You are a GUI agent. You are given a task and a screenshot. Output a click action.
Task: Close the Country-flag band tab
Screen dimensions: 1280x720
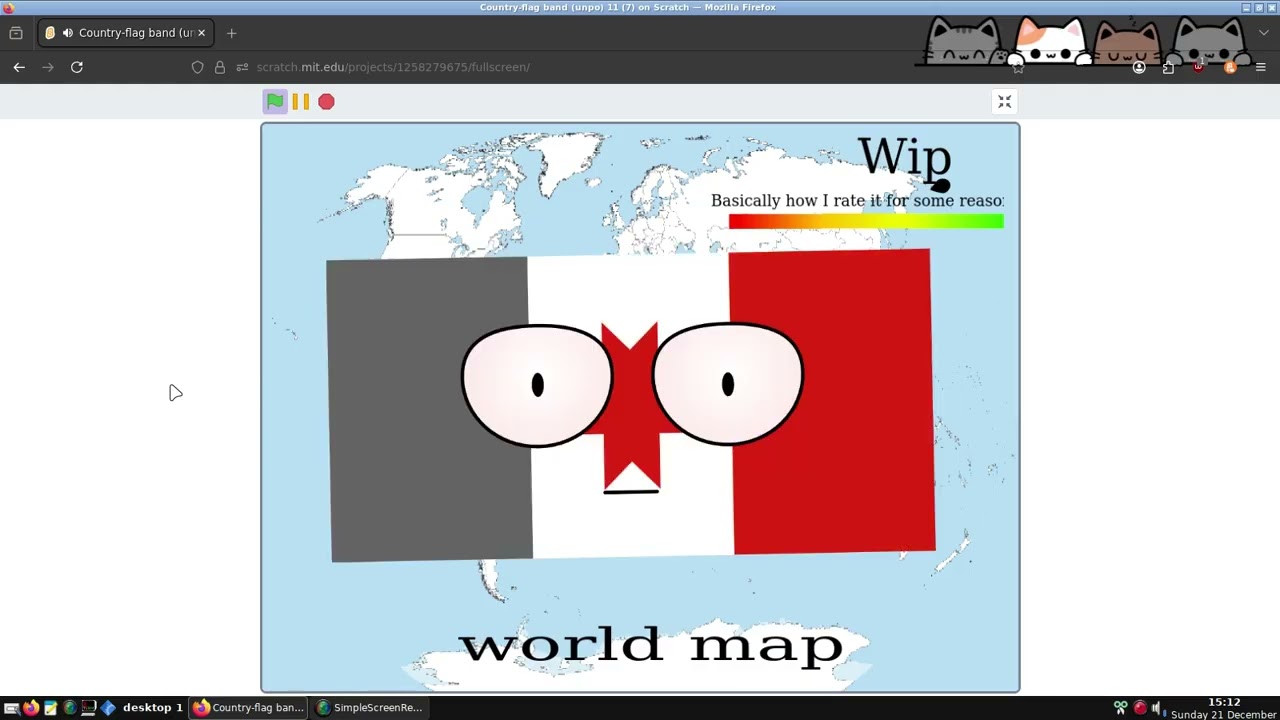click(x=201, y=33)
